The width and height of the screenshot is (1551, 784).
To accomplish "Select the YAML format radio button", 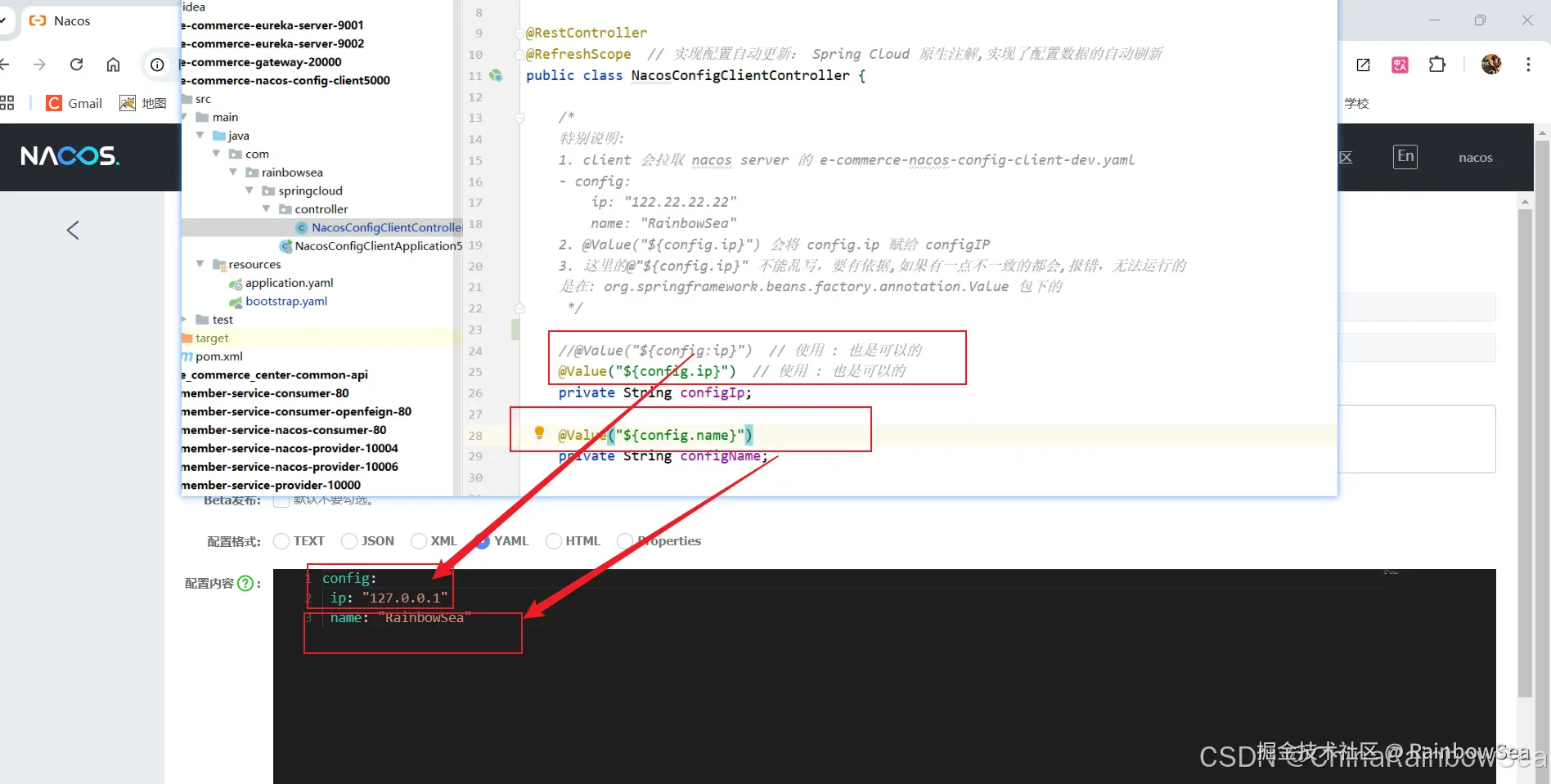I will coord(482,541).
